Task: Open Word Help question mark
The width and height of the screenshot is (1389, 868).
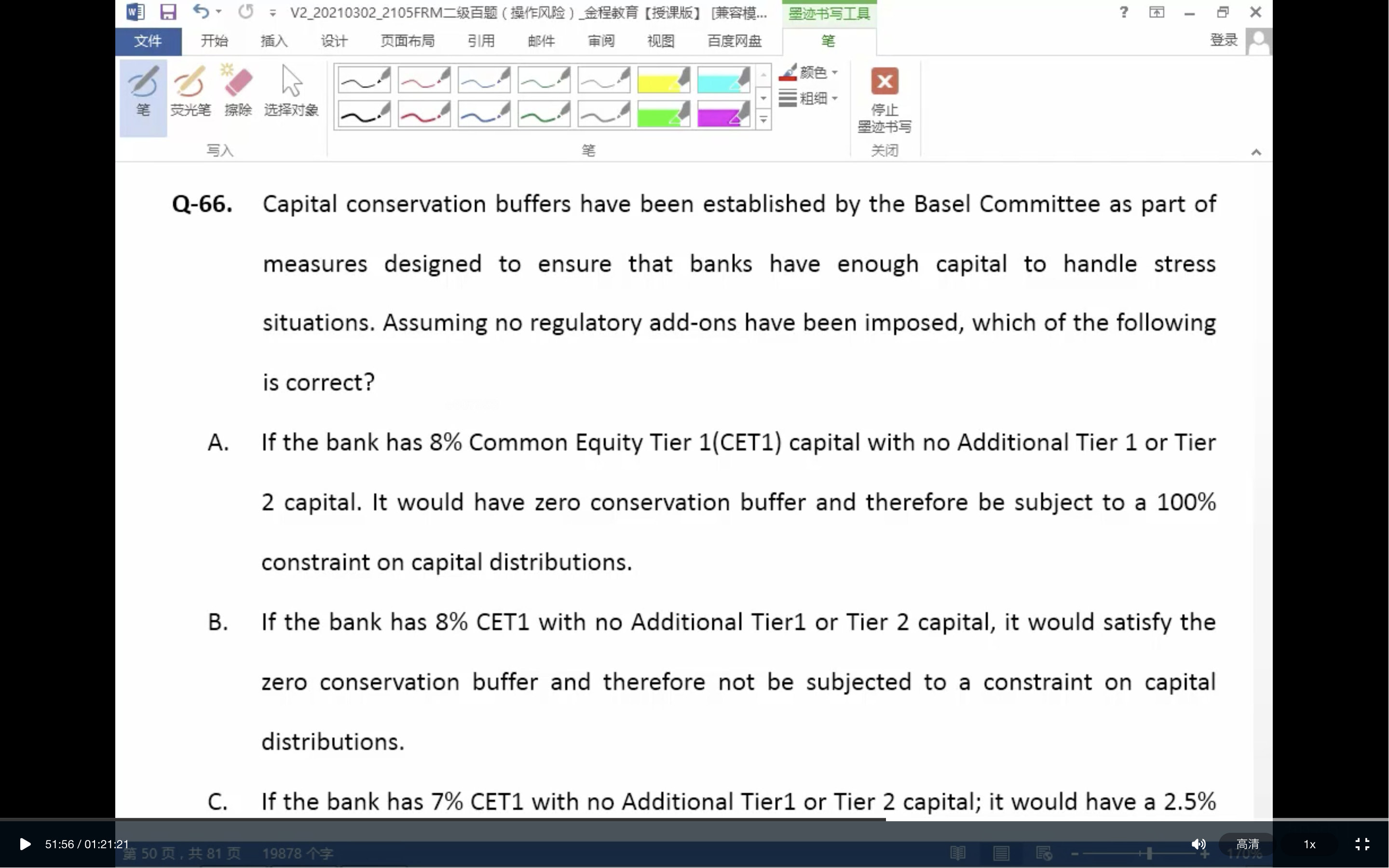Action: click(x=1123, y=12)
